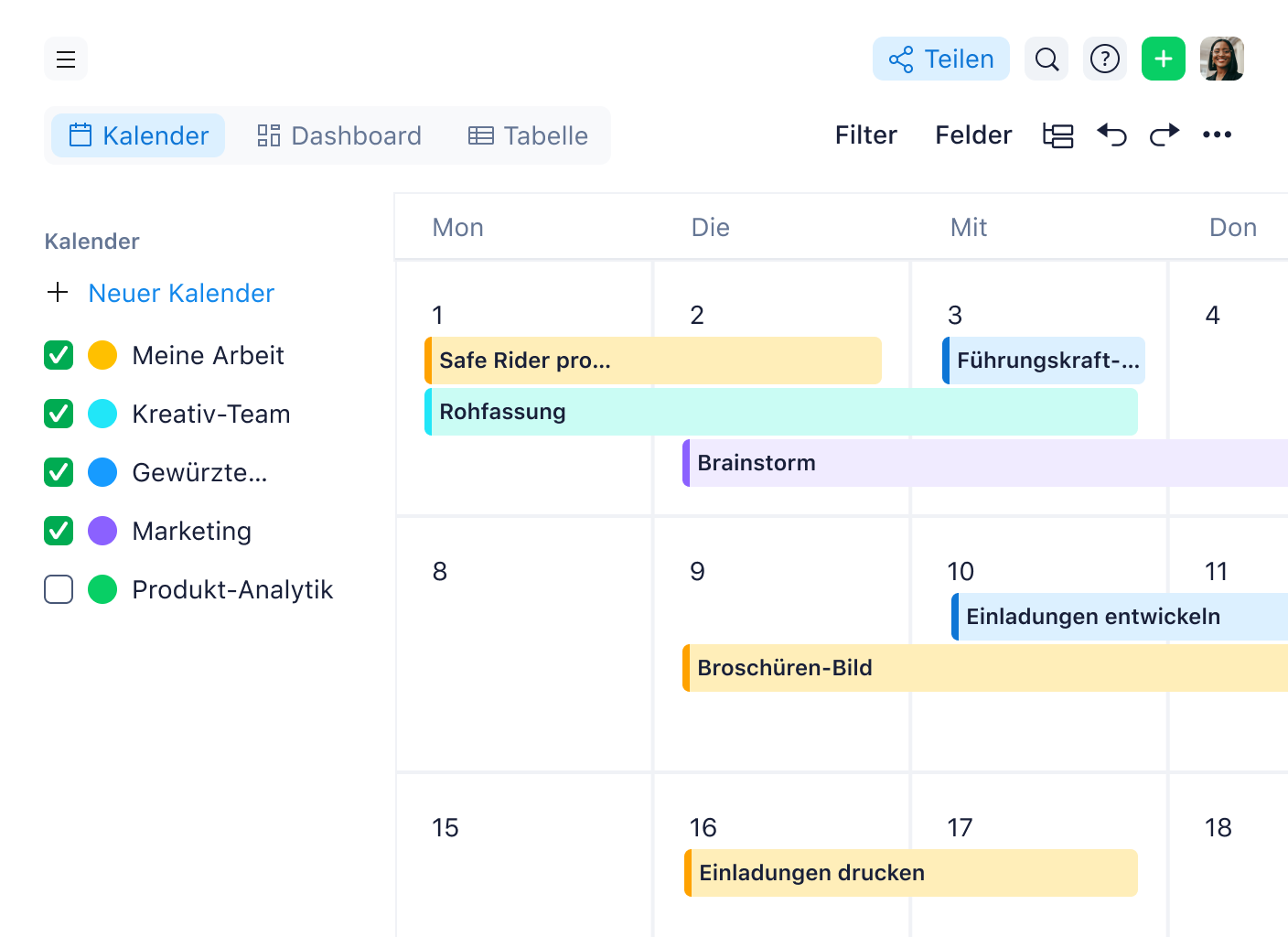Viewport: 1288px width, 937px height.
Task: Click Die column header
Action: pyautogui.click(x=711, y=227)
